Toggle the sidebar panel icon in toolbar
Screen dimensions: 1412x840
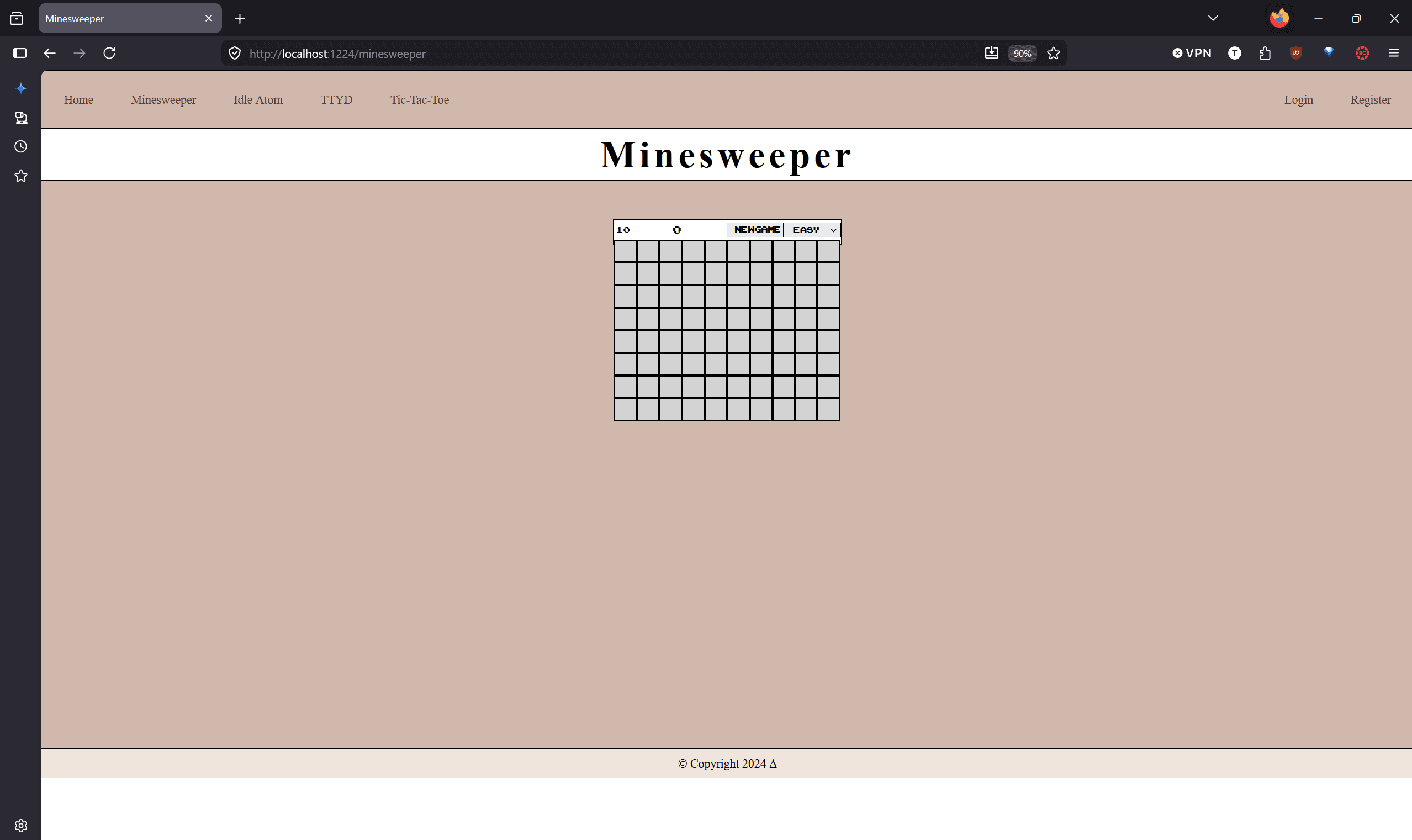(x=20, y=53)
